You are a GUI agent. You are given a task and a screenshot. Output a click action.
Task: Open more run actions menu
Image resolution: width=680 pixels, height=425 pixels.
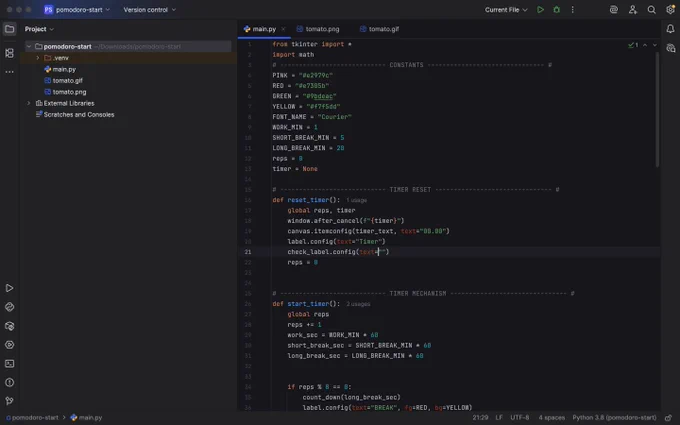(572, 10)
